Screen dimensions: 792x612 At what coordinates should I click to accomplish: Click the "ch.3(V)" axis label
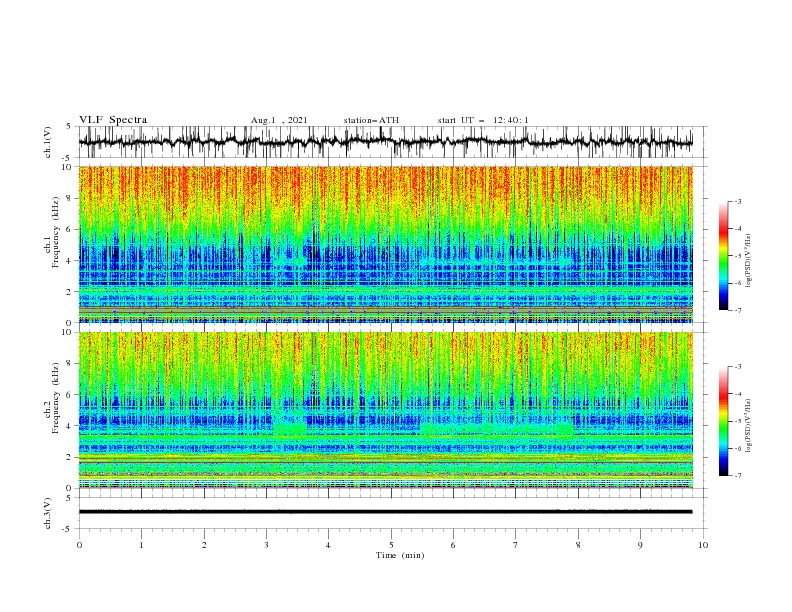48,513
